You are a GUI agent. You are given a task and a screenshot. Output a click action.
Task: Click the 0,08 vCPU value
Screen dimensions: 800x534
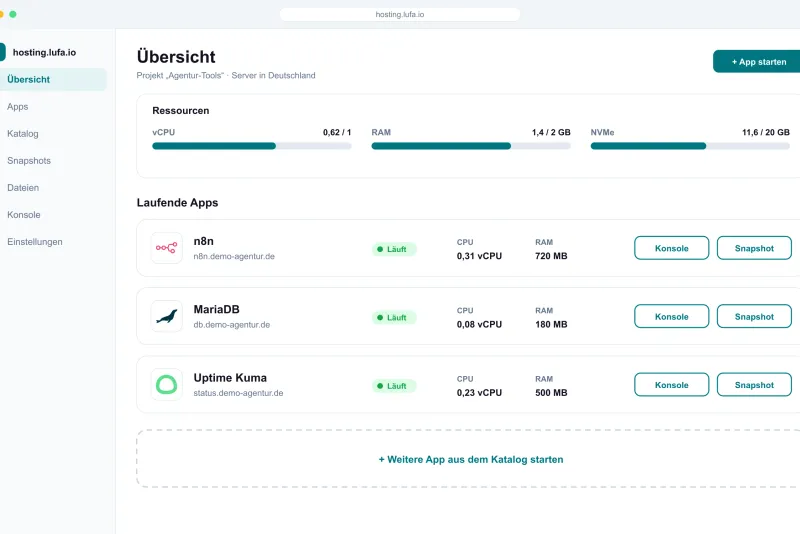[x=479, y=324]
